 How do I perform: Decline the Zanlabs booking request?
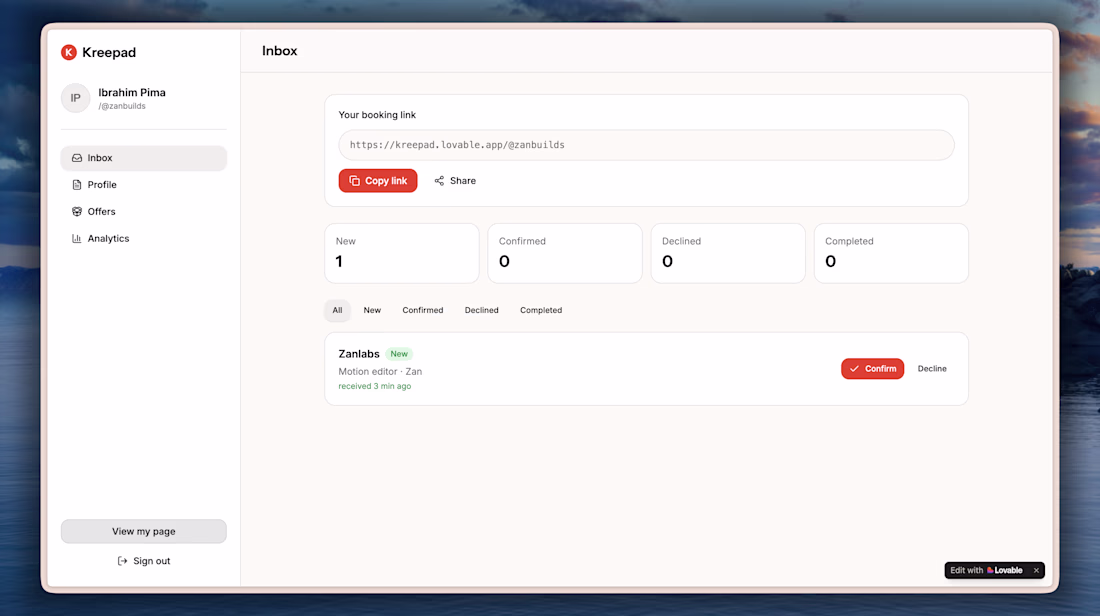[932, 368]
